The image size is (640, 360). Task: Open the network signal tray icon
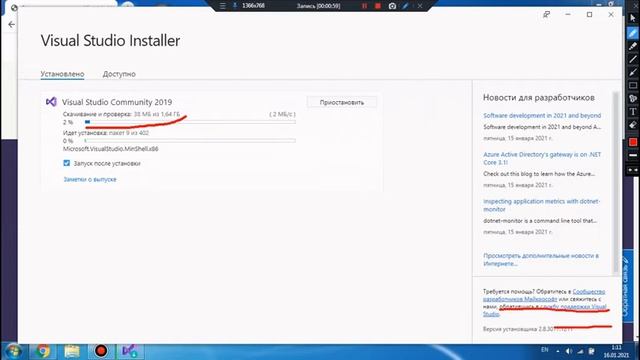580,351
